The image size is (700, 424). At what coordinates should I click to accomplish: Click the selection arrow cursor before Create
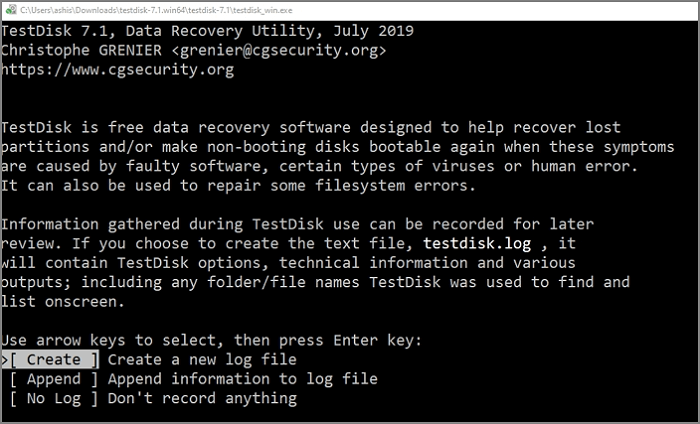[6, 360]
